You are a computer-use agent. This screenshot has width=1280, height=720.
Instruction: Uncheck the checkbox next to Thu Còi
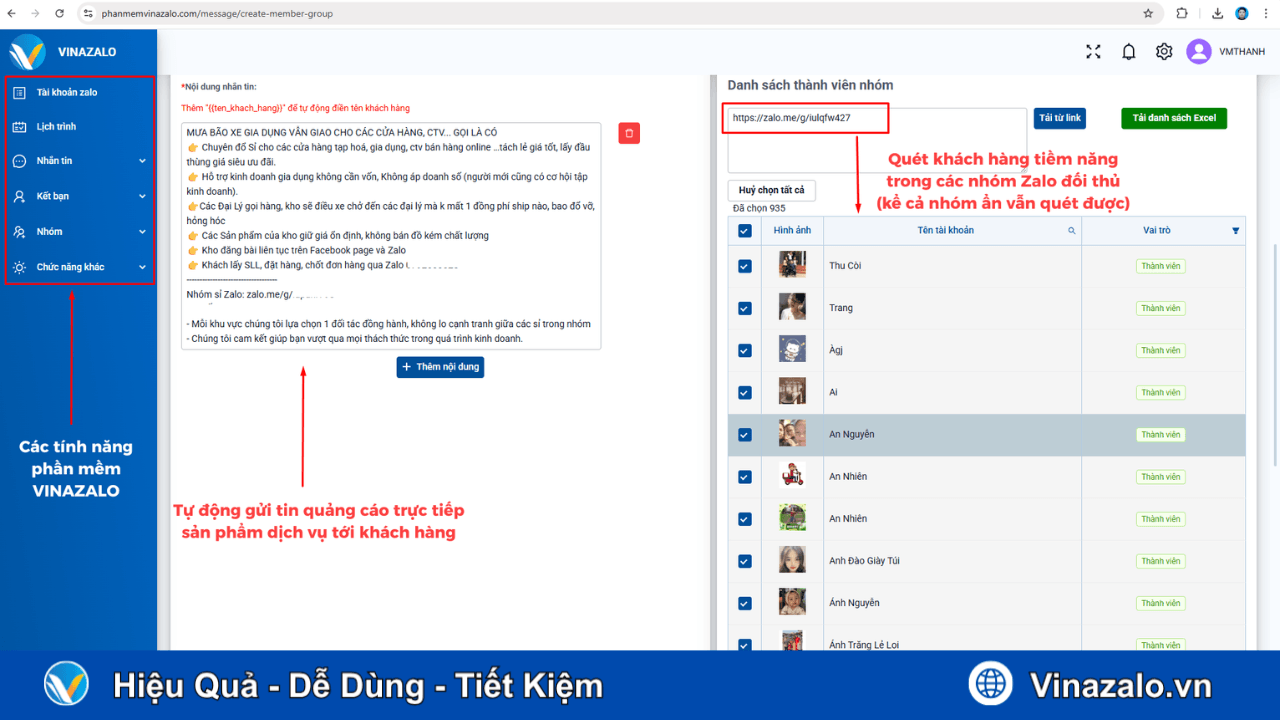pos(744,265)
